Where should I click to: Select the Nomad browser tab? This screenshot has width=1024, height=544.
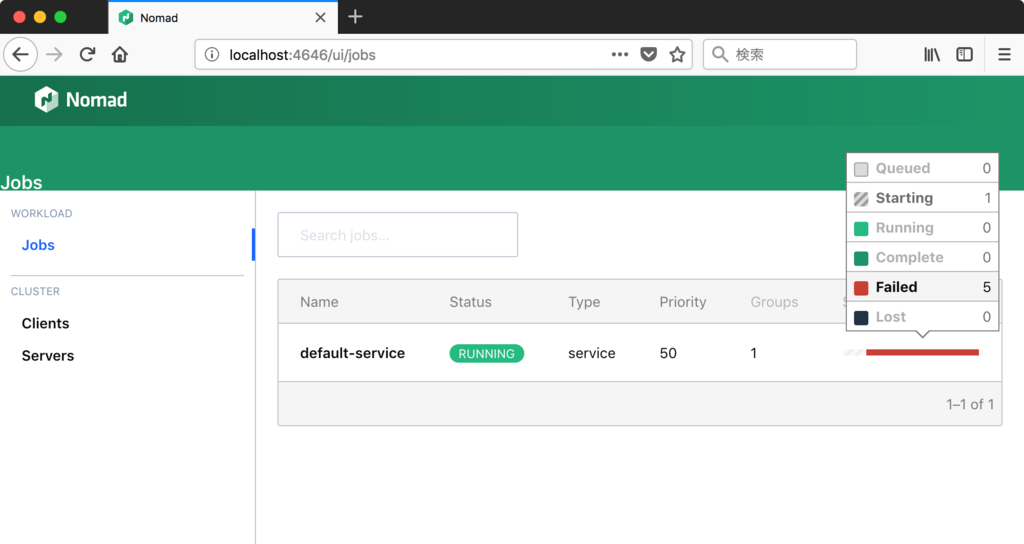click(223, 18)
